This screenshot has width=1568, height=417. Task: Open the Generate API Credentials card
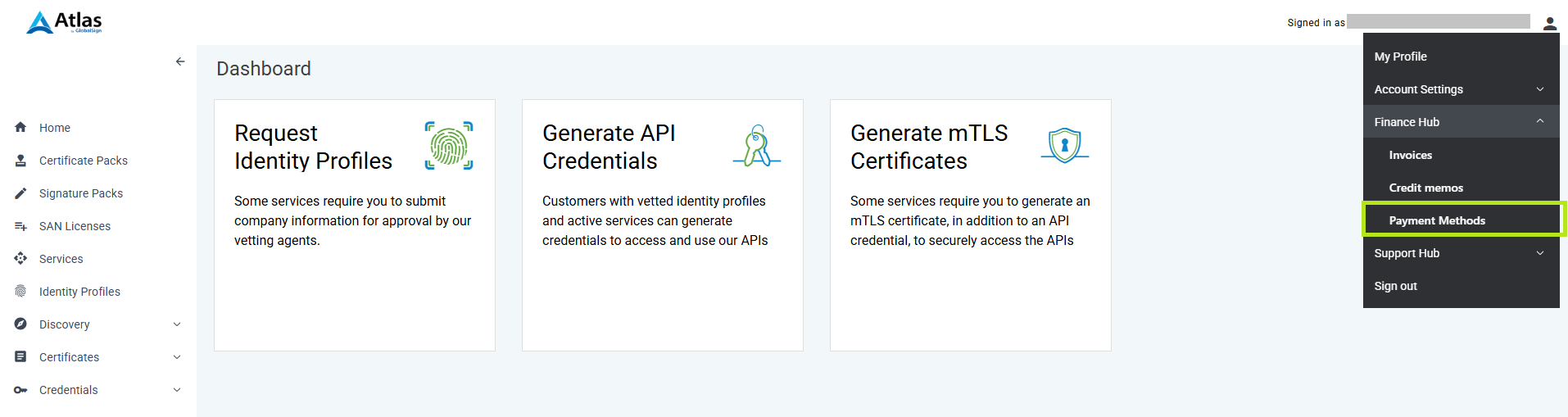pos(663,225)
